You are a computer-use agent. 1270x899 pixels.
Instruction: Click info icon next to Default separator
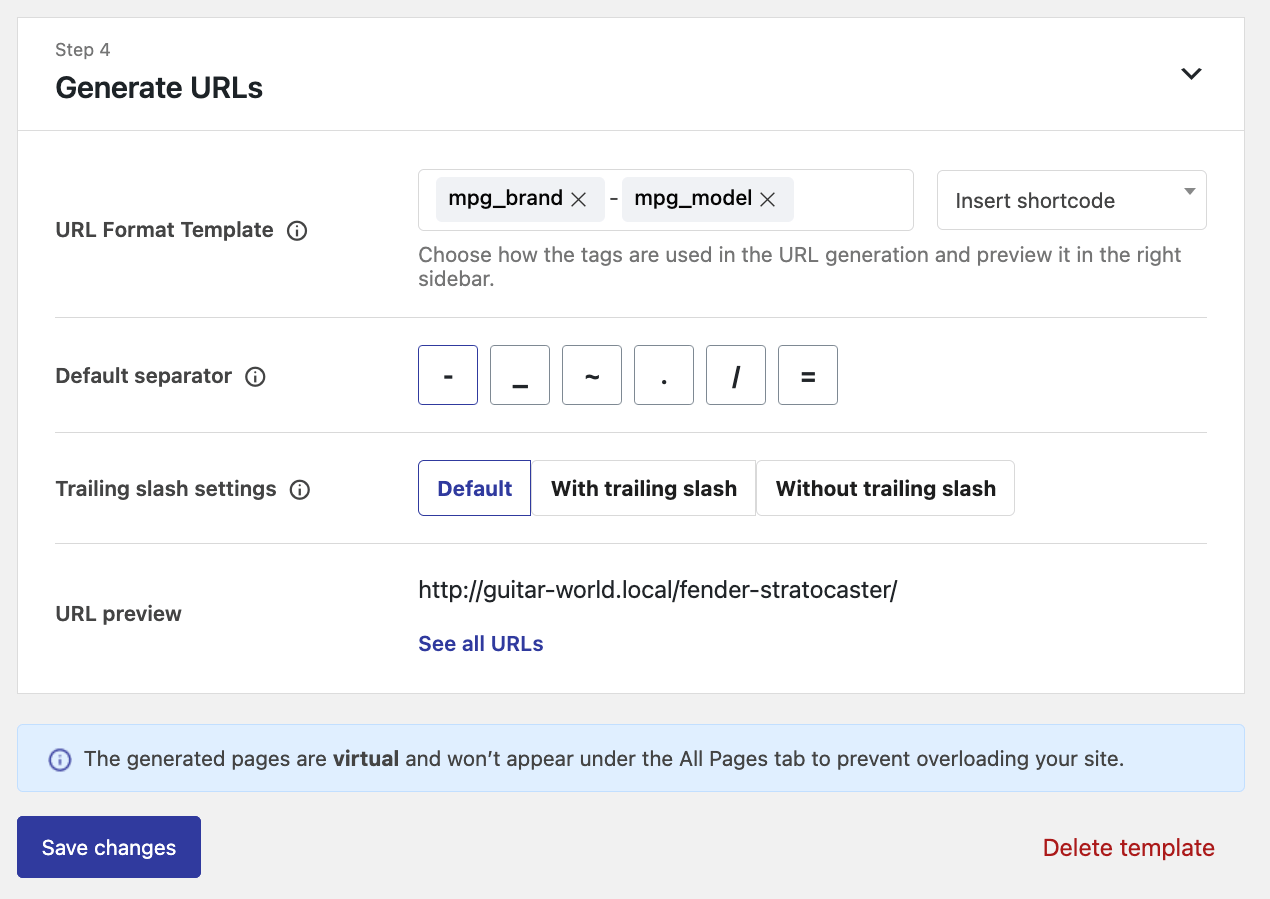tap(255, 377)
